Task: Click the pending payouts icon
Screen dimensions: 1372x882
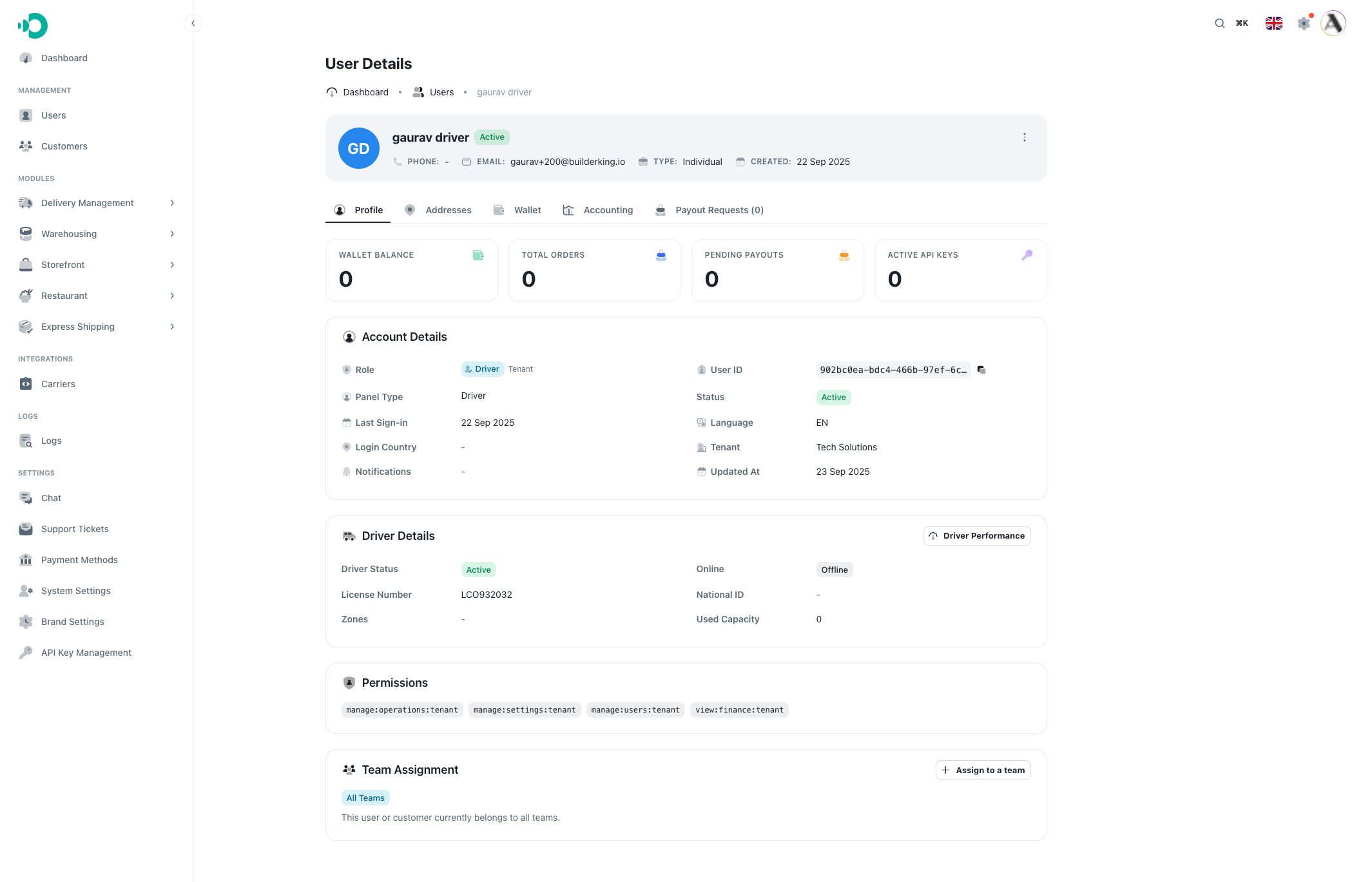Action: 844,255
